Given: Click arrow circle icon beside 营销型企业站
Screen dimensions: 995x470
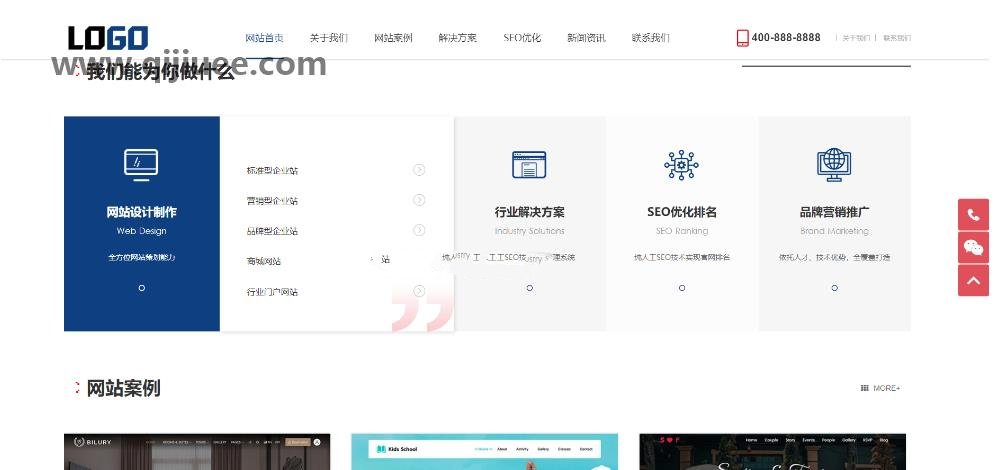Looking at the screenshot, I should [419, 200].
